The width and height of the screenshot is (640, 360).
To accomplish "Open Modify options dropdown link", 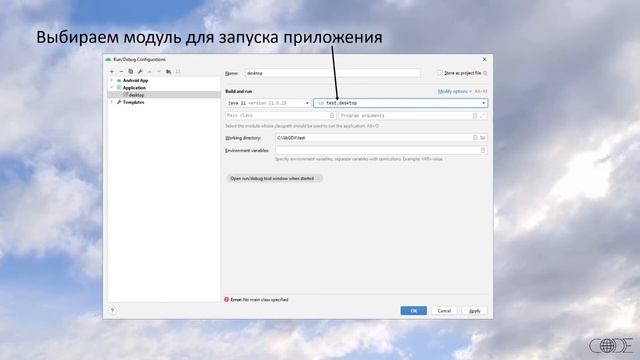I will 454,91.
